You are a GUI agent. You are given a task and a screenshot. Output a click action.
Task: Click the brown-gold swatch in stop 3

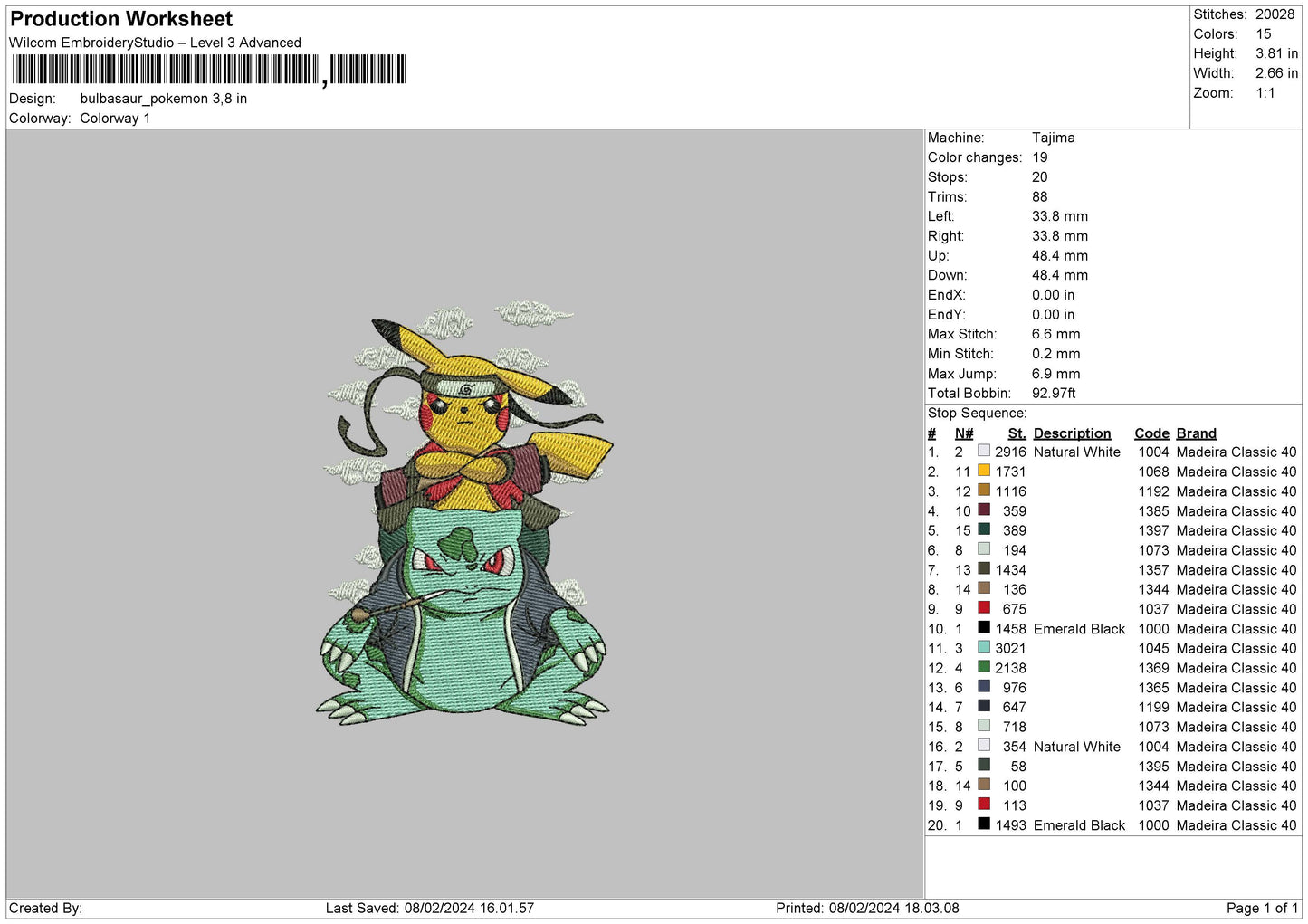pyautogui.click(x=984, y=490)
